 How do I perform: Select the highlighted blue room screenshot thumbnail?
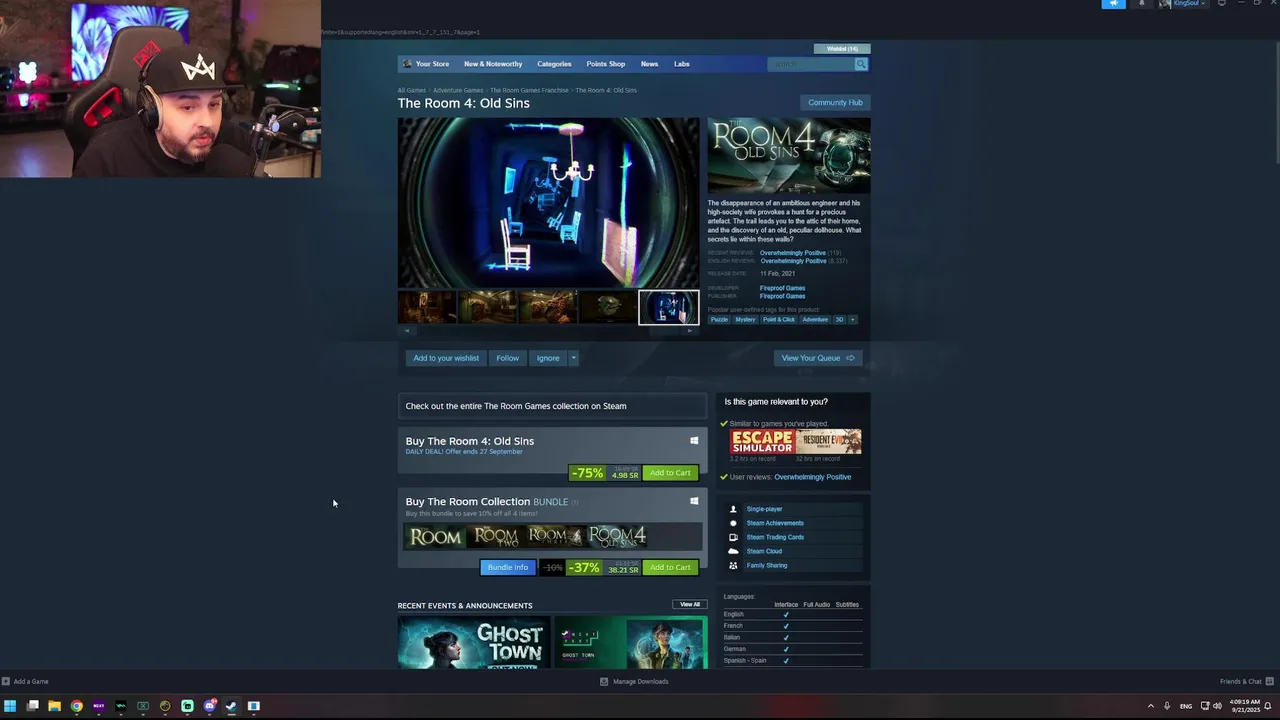669,307
